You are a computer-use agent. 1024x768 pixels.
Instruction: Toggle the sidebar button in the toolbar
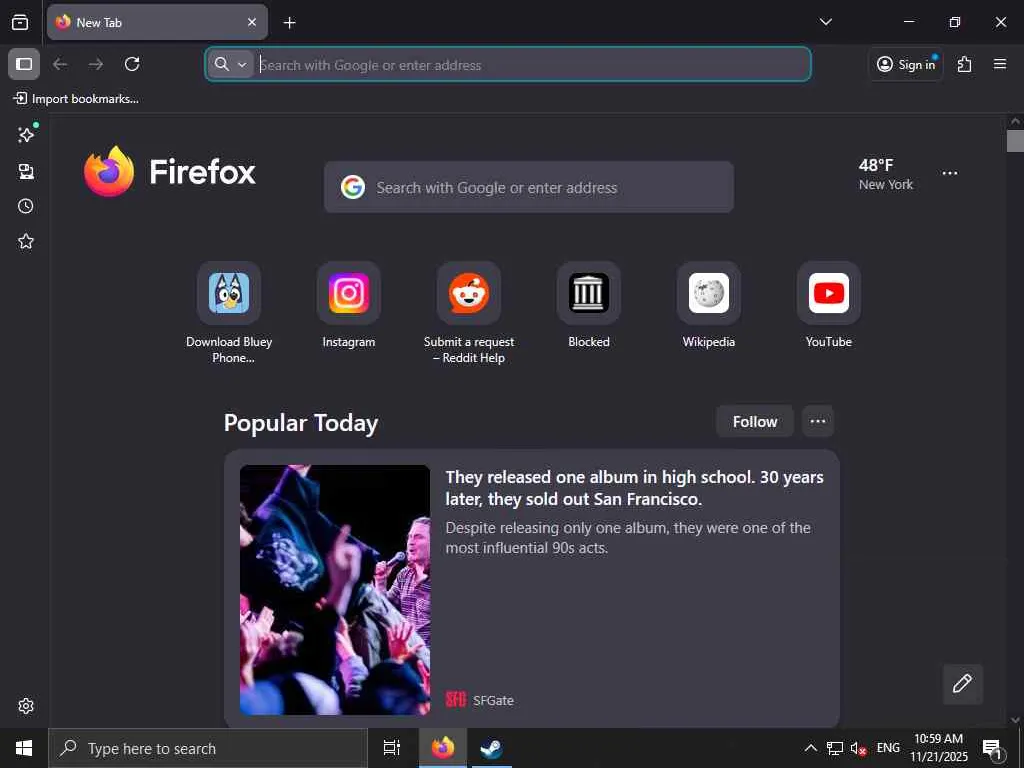pyautogui.click(x=24, y=64)
